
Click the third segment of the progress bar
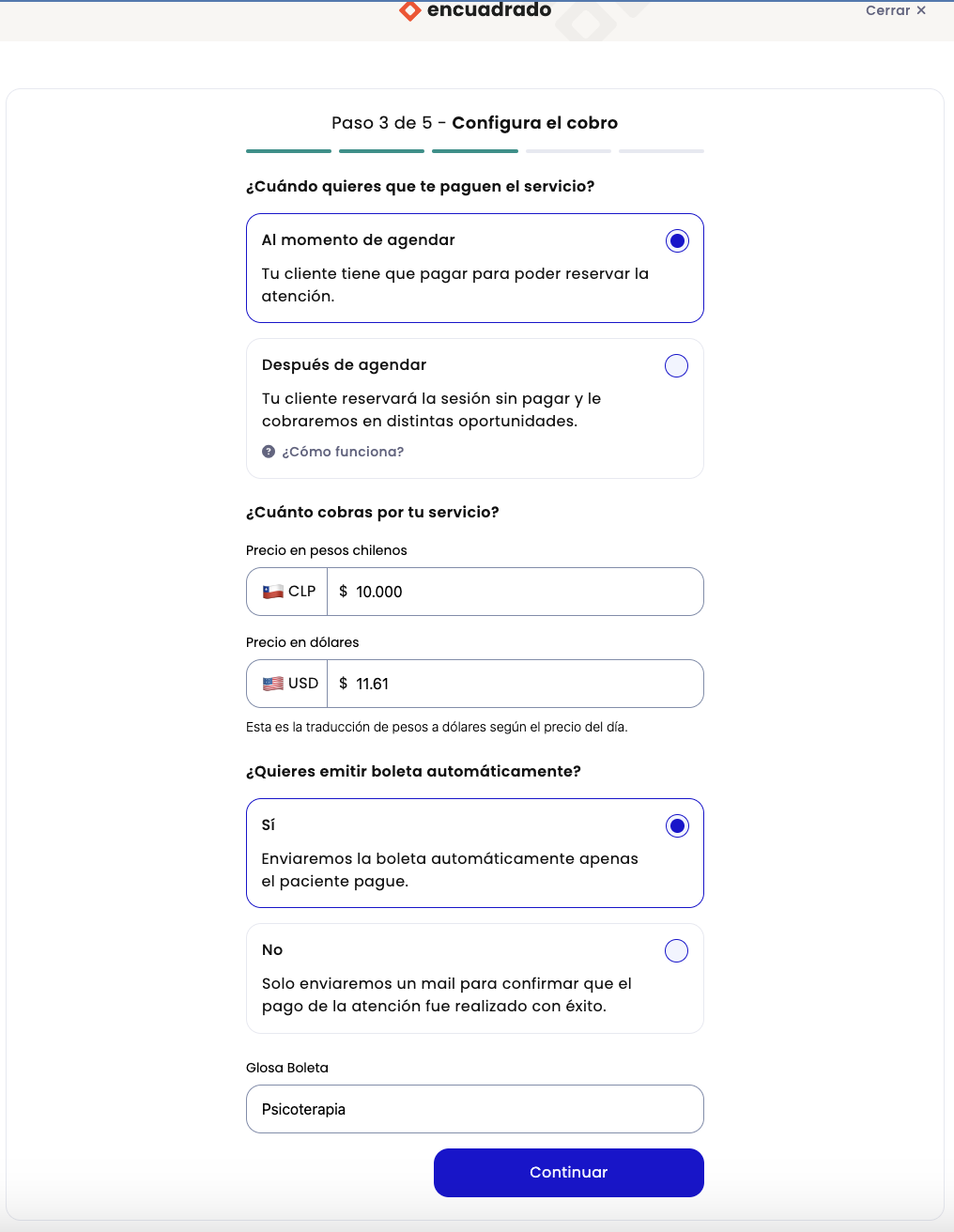coord(474,151)
